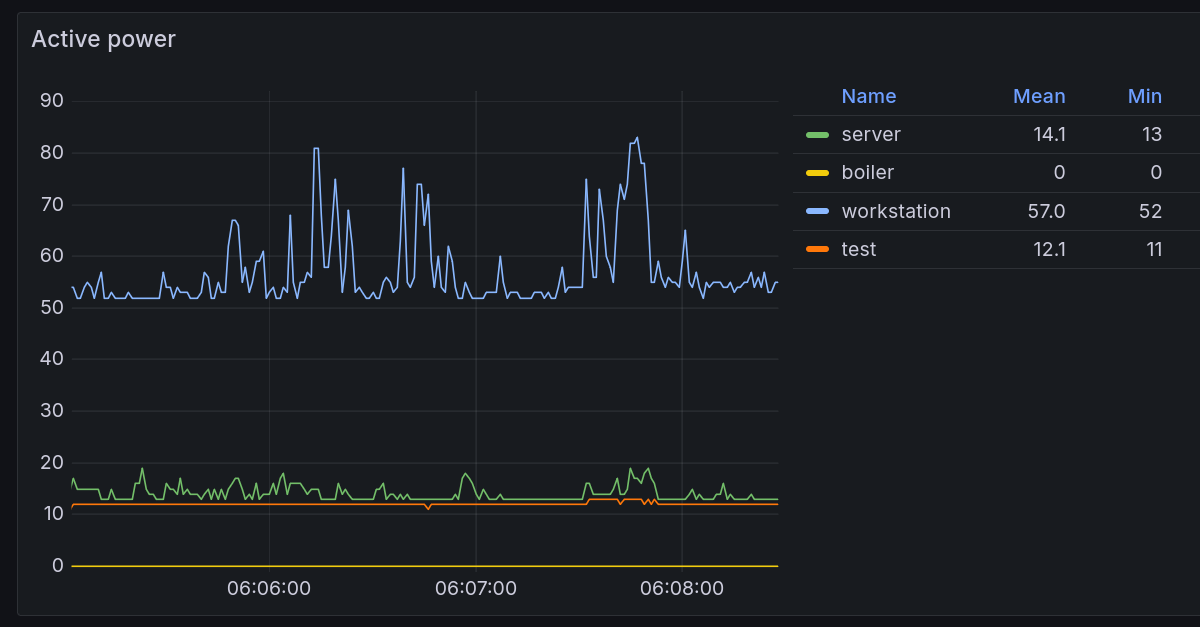Click the 06:07:00 time axis label
This screenshot has width=1200, height=627.
[476, 588]
